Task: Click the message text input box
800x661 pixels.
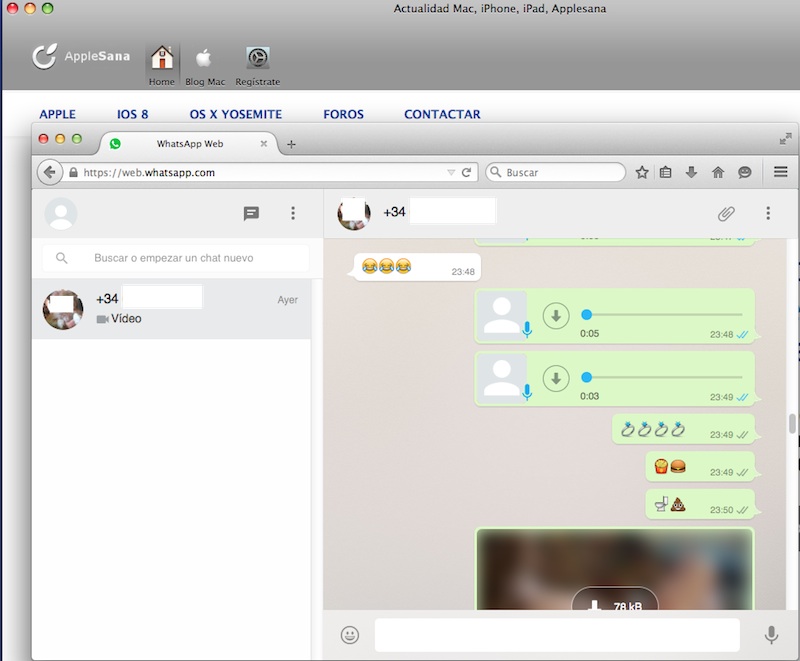Action: (557, 635)
